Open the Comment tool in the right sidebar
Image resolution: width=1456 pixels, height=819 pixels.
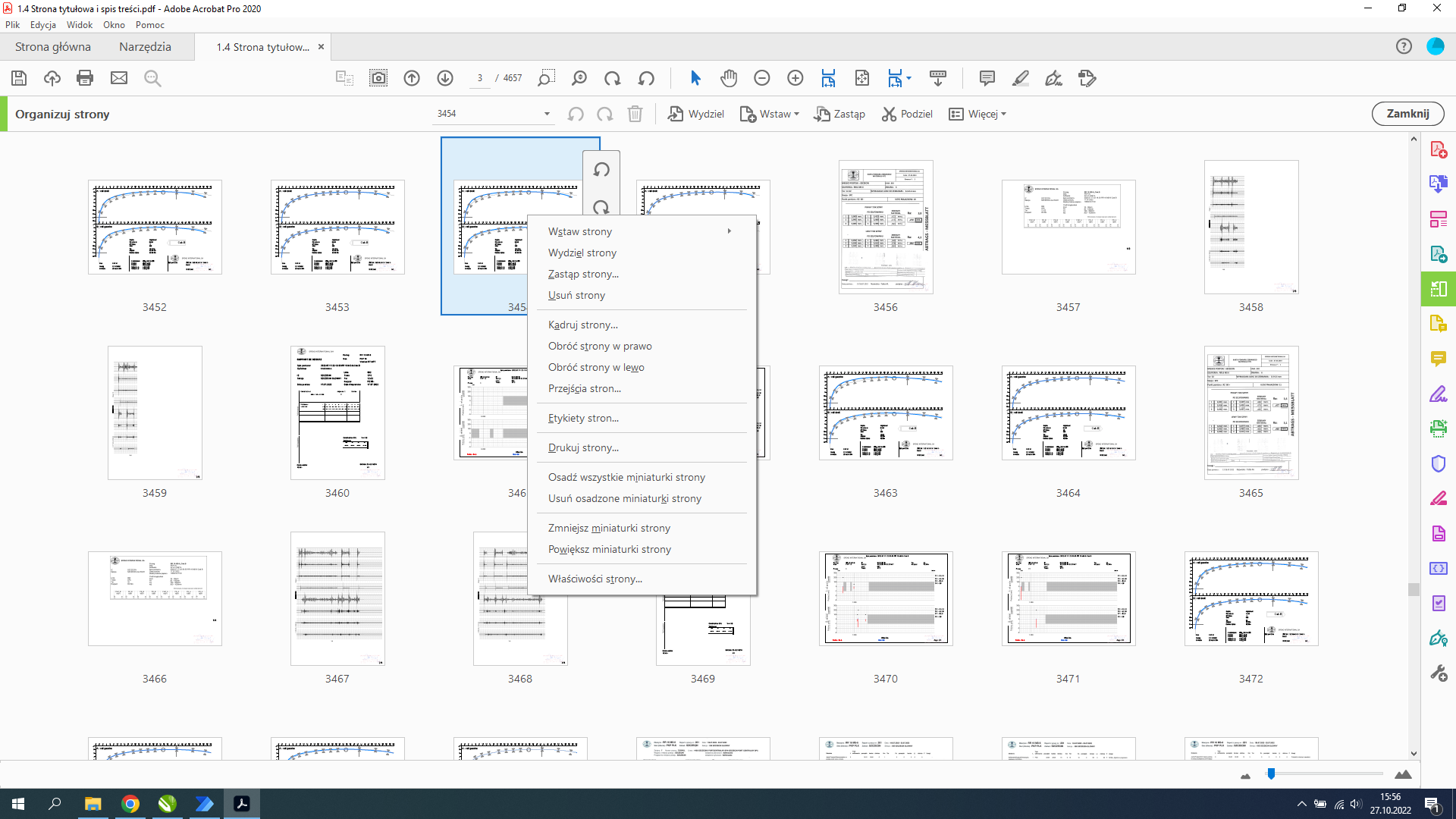tap(1439, 359)
